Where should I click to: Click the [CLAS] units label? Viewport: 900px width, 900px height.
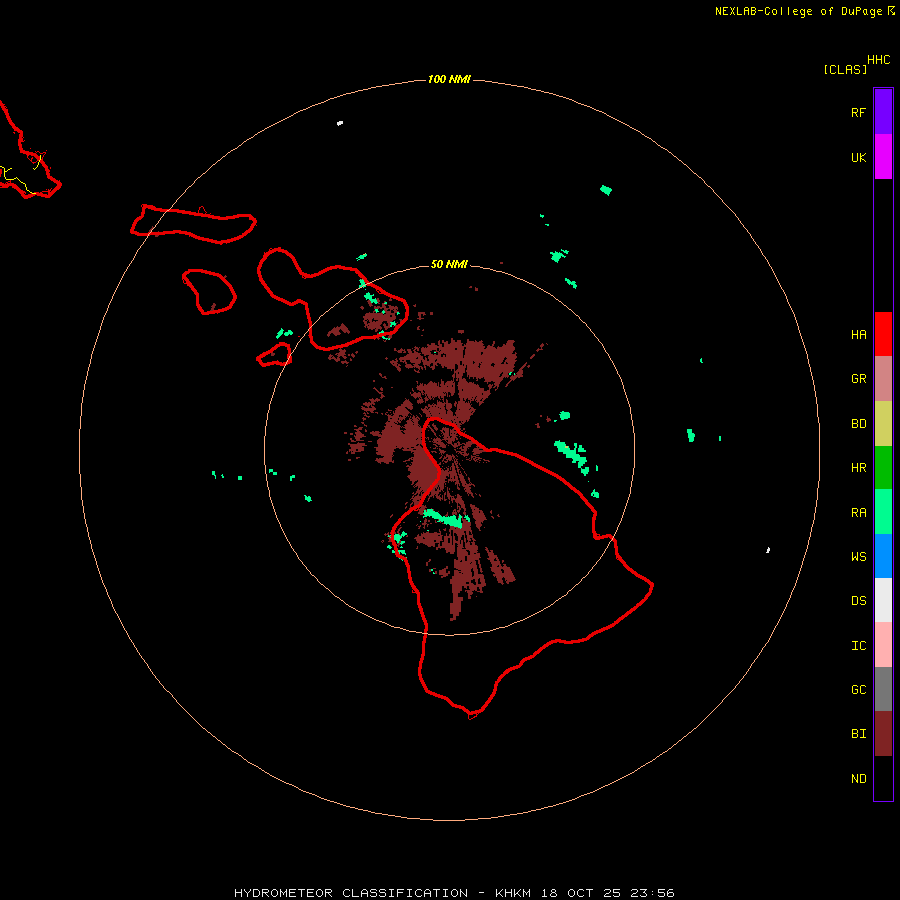(845, 69)
